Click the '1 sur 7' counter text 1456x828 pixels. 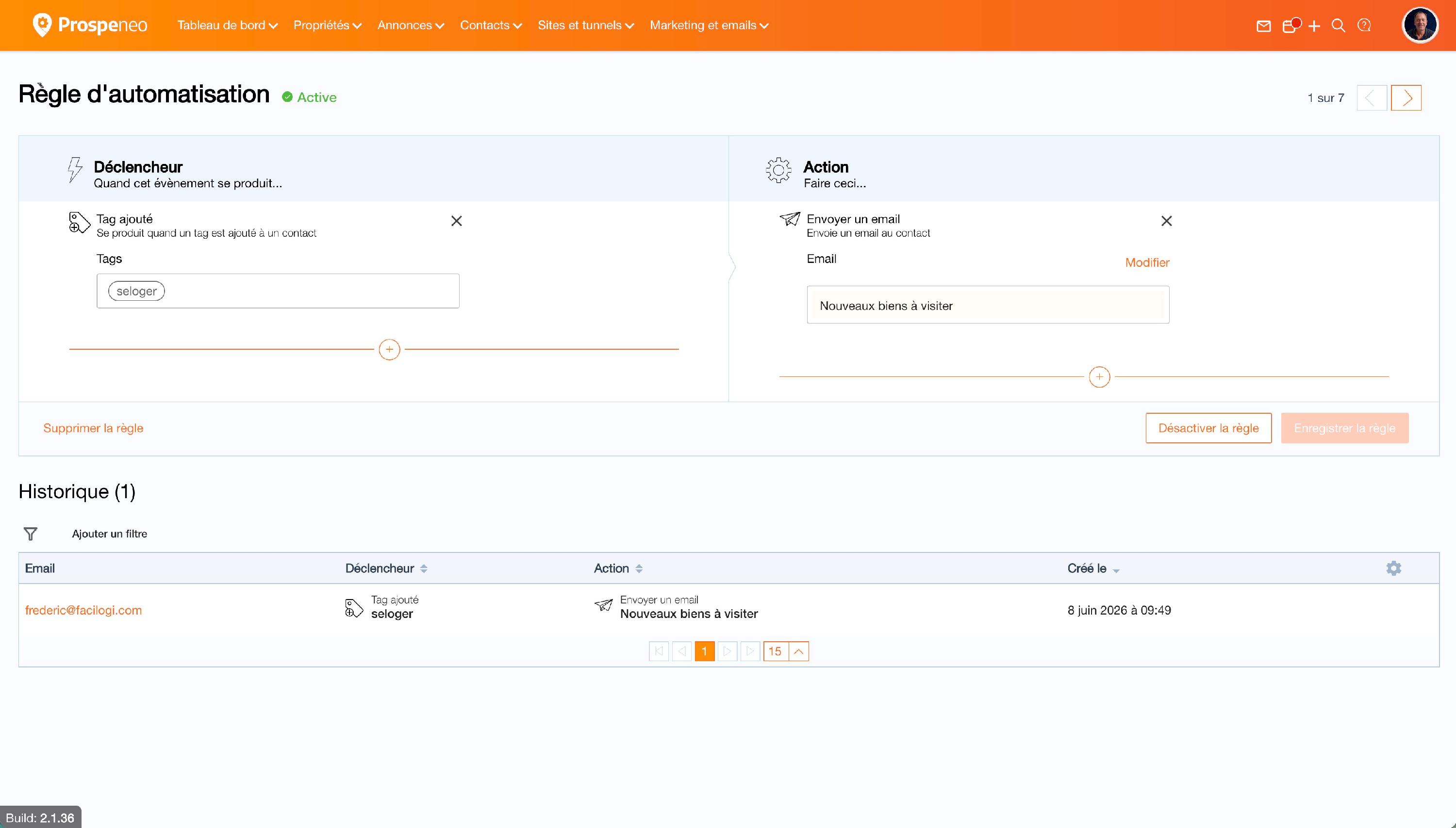pos(1326,98)
